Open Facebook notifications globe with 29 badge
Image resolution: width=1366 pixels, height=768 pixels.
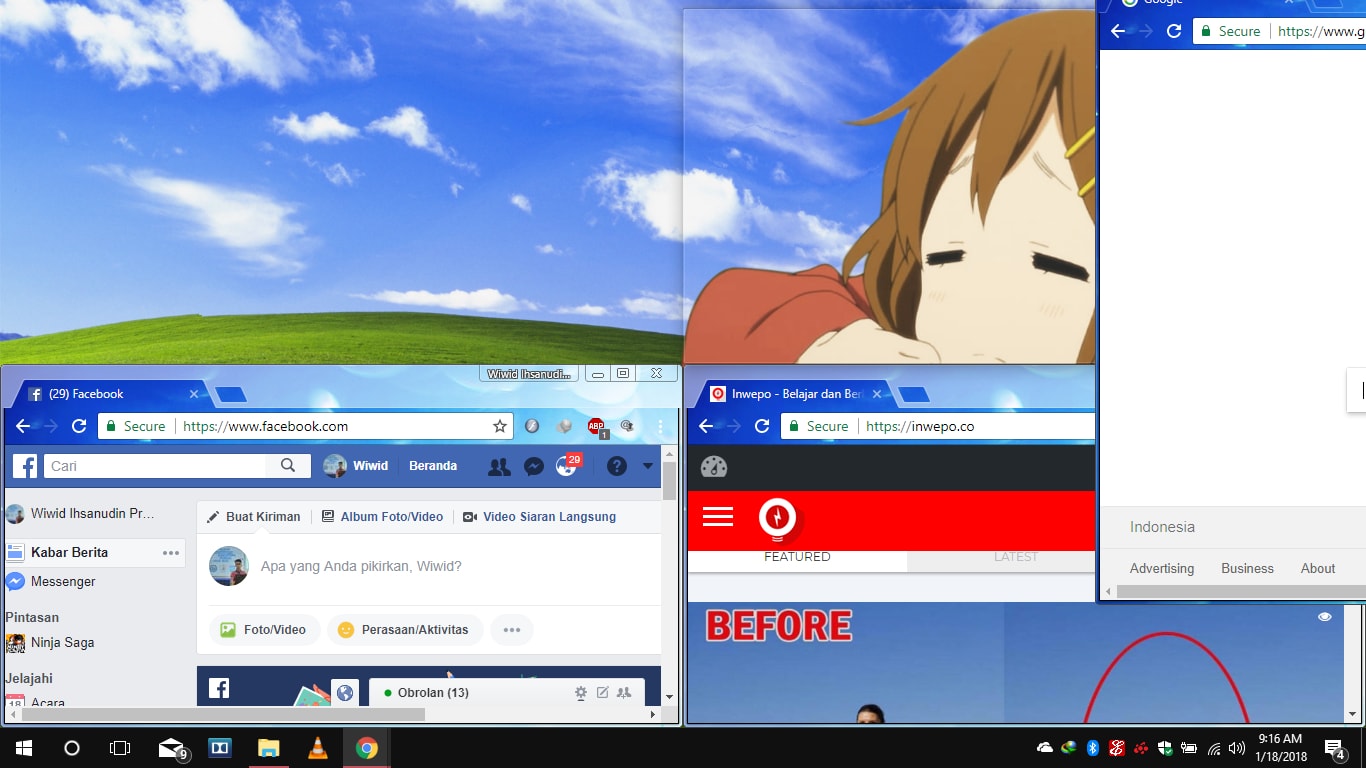click(x=566, y=466)
